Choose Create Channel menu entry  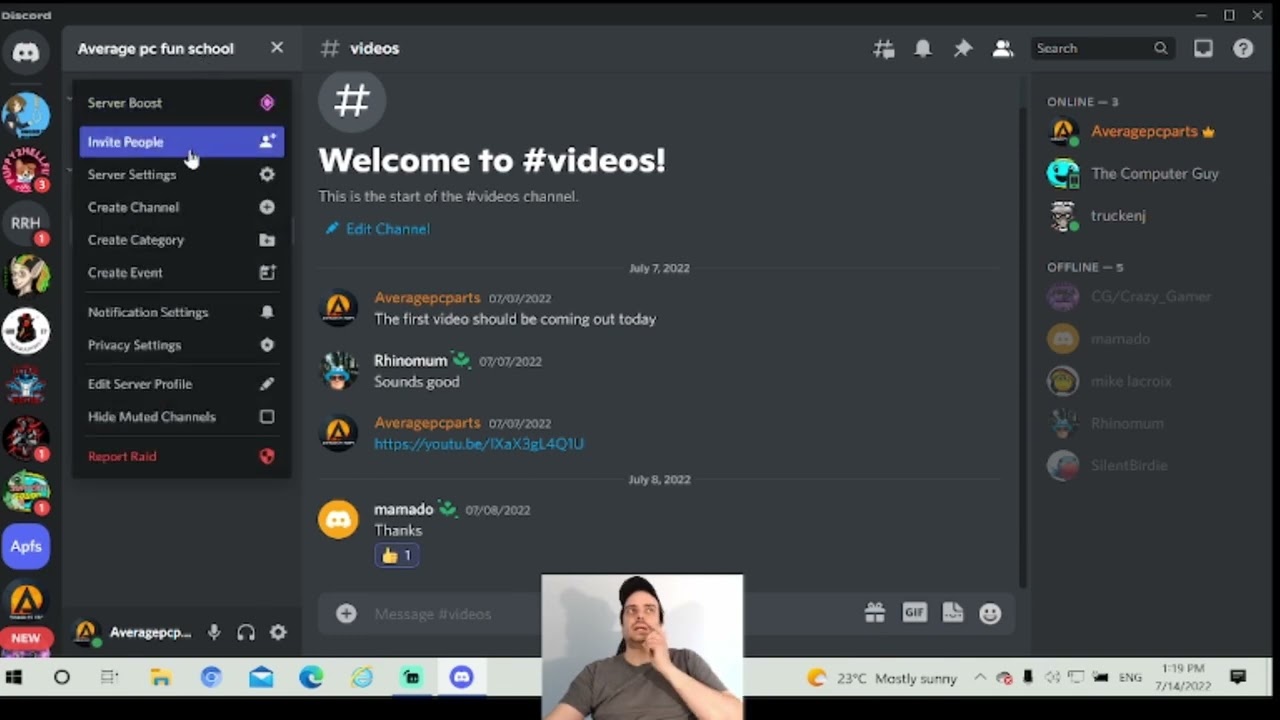pos(181,207)
